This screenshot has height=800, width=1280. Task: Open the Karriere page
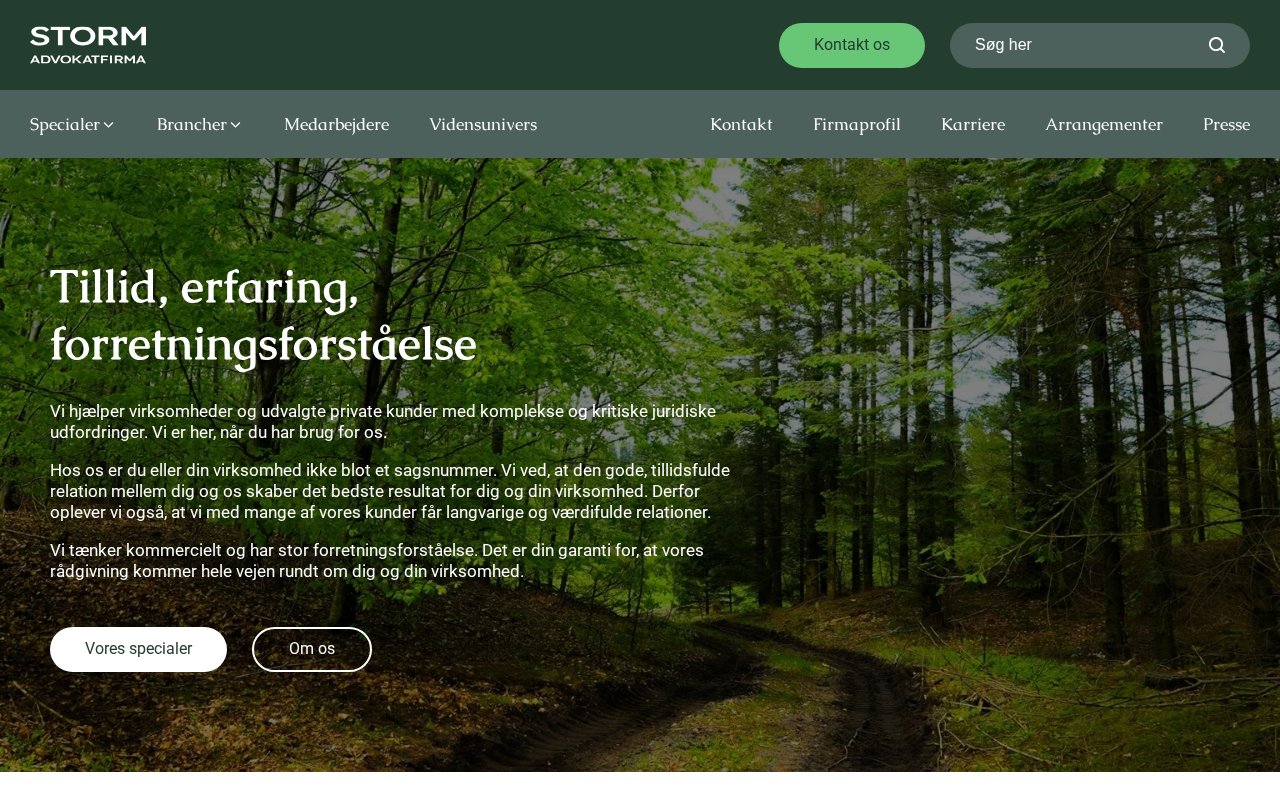973,124
